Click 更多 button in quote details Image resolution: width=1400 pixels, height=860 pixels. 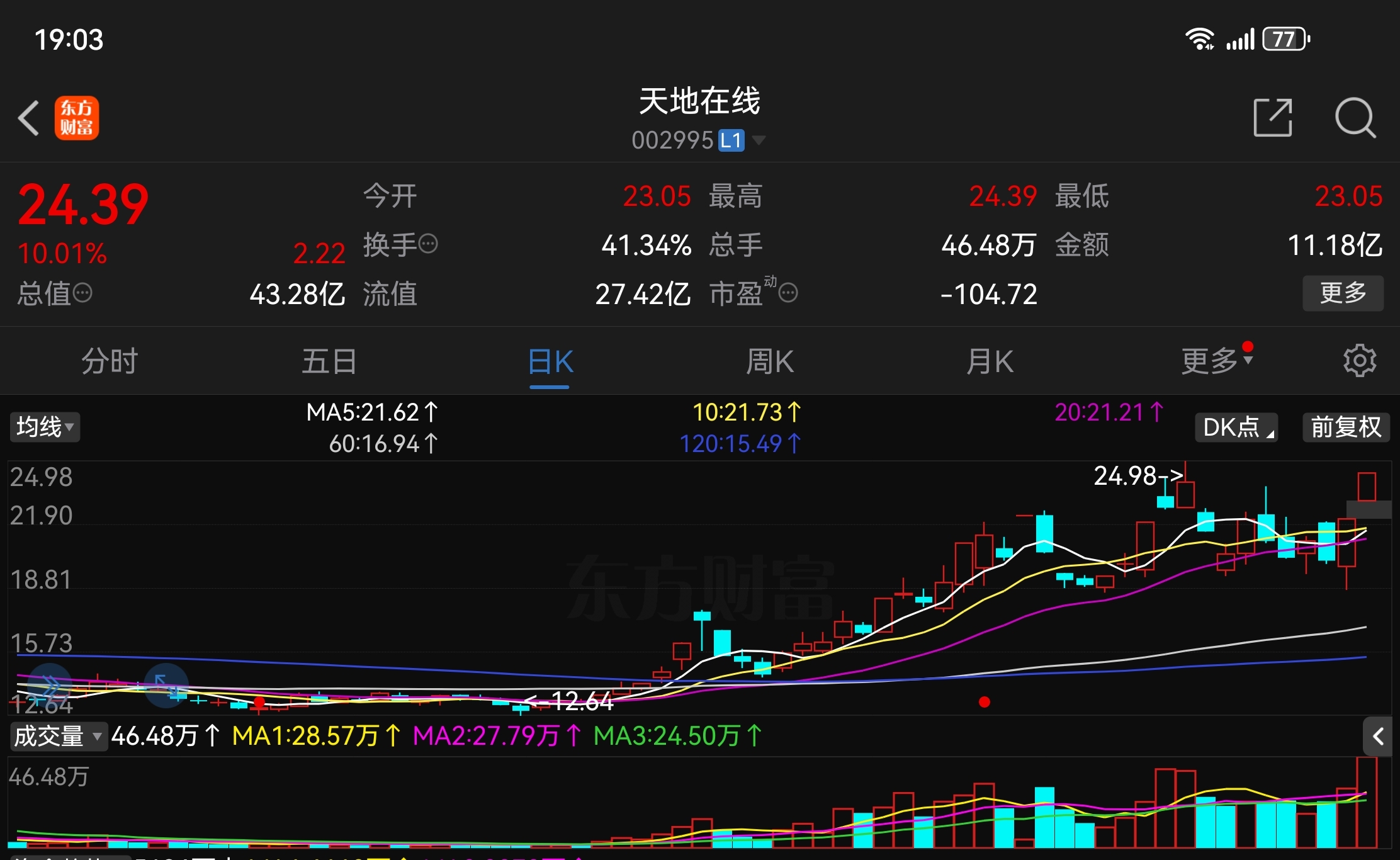click(x=1343, y=293)
